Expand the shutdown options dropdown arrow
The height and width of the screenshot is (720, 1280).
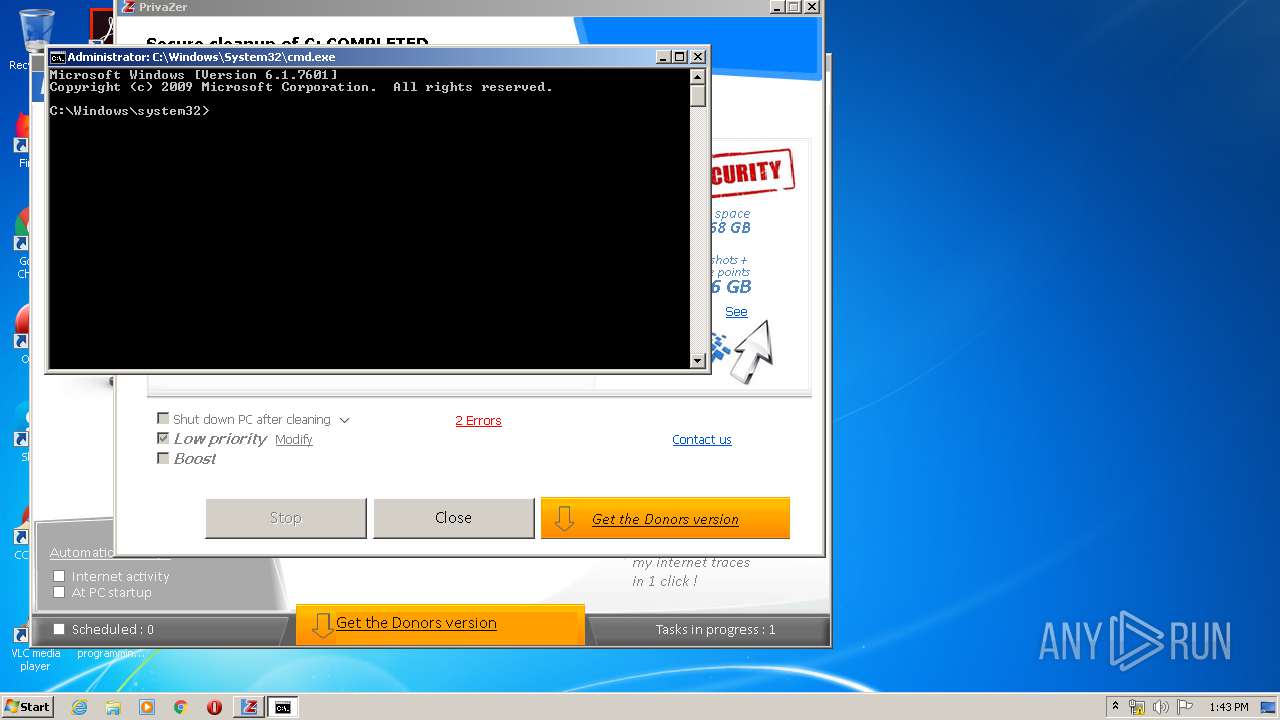[344, 420]
